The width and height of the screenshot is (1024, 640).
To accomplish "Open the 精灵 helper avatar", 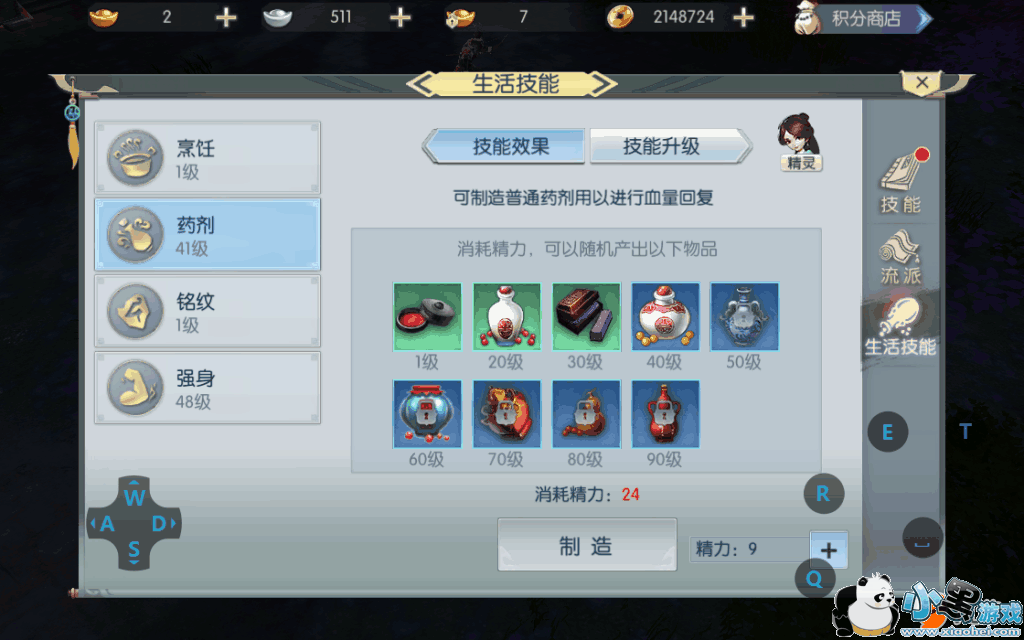I will coord(801,142).
